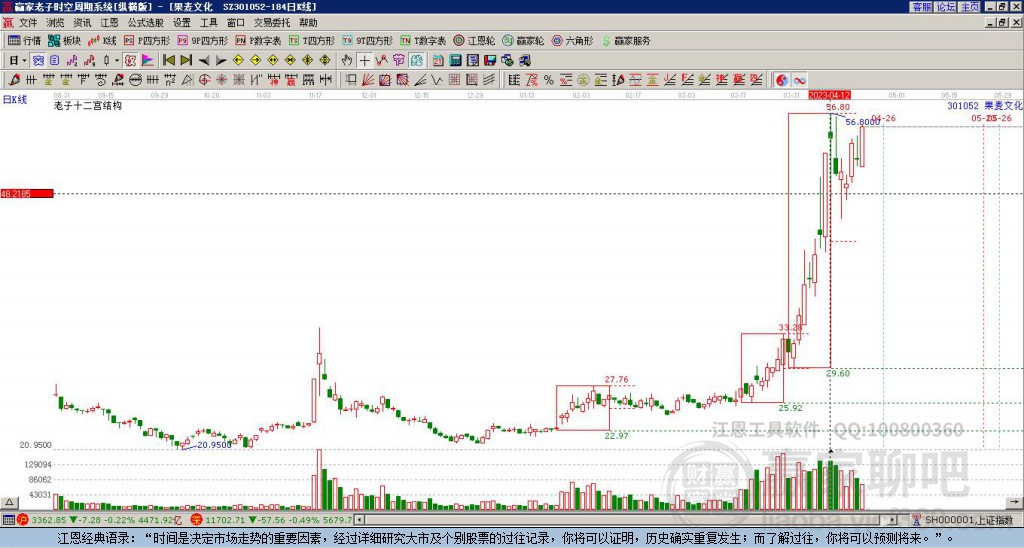
Task: Click the yin-yang taiji icon
Action: (781, 80)
